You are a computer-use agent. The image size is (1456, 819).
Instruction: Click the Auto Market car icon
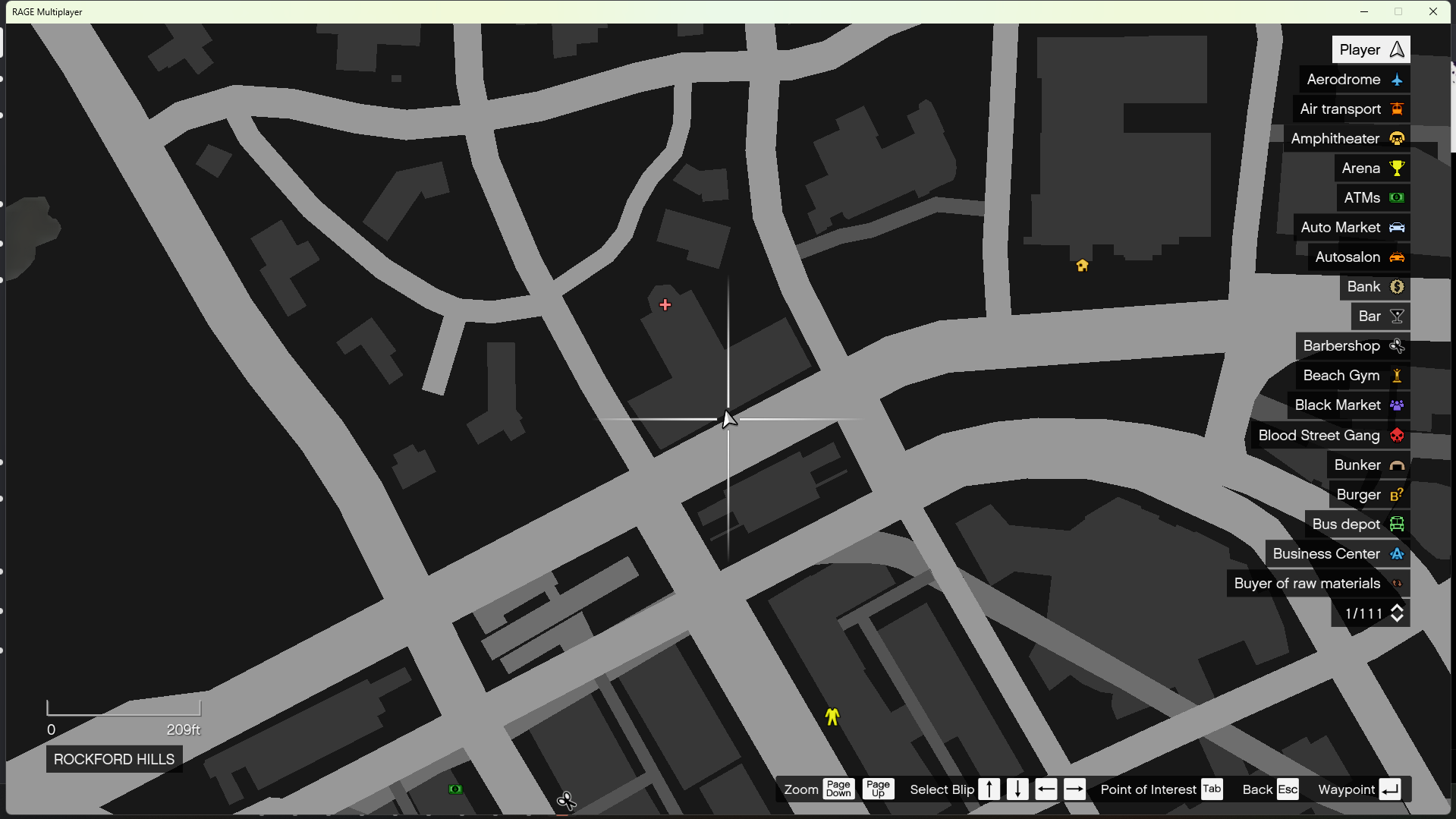pos(1397,228)
